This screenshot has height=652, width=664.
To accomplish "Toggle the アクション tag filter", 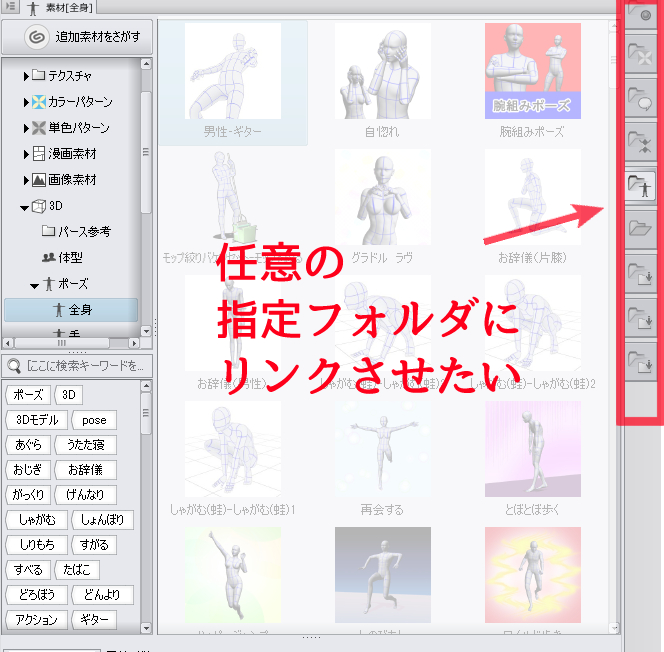I will click(x=37, y=620).
